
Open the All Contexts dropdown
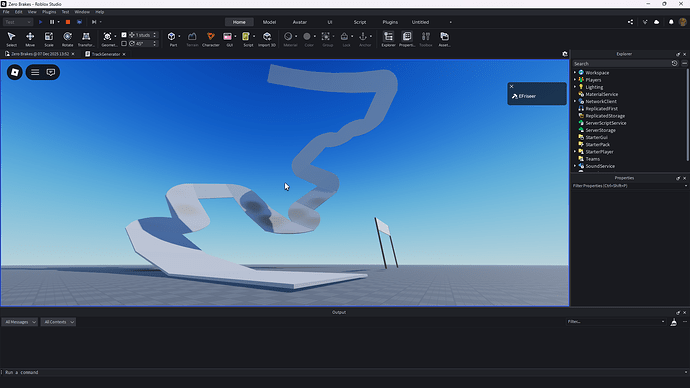coord(58,322)
